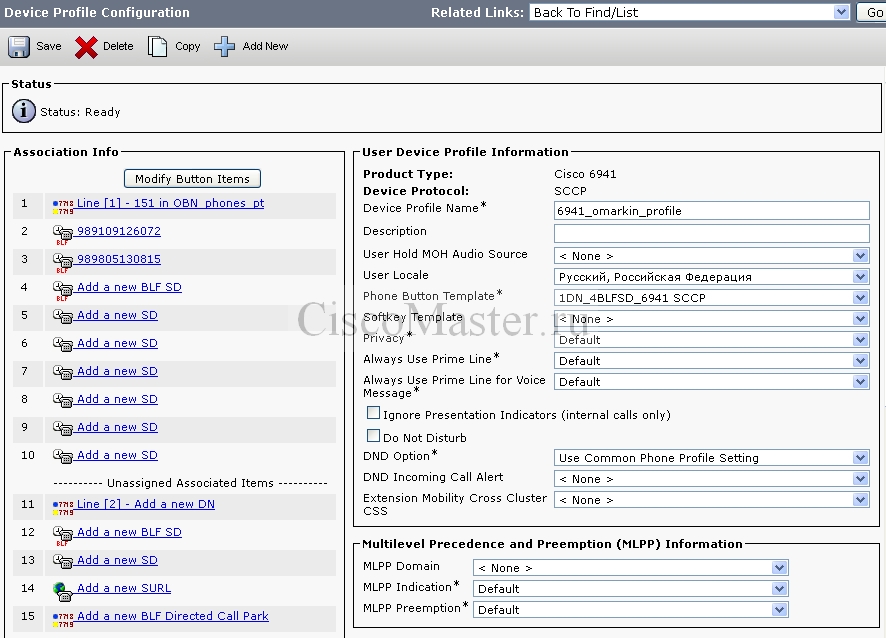Click the Delete text in the toolbar

tap(118, 46)
